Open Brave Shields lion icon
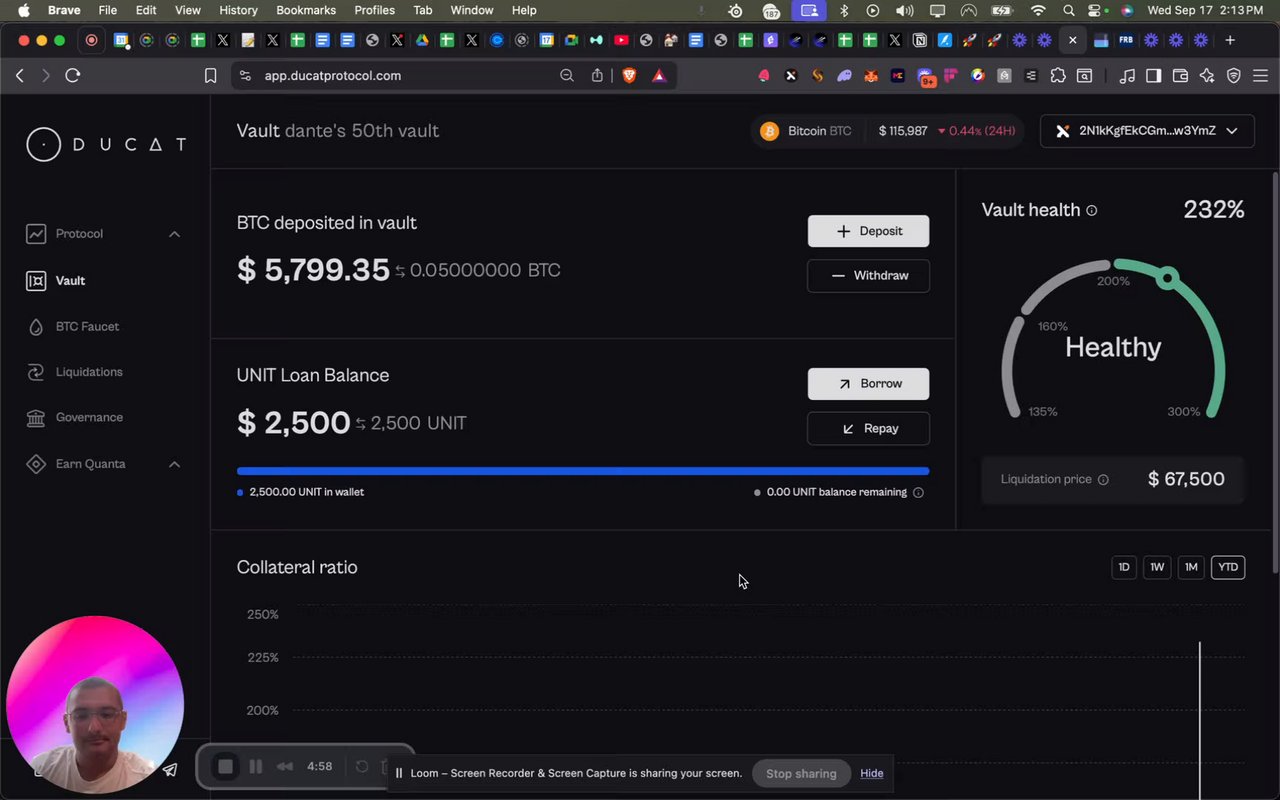1280x800 pixels. click(629, 75)
